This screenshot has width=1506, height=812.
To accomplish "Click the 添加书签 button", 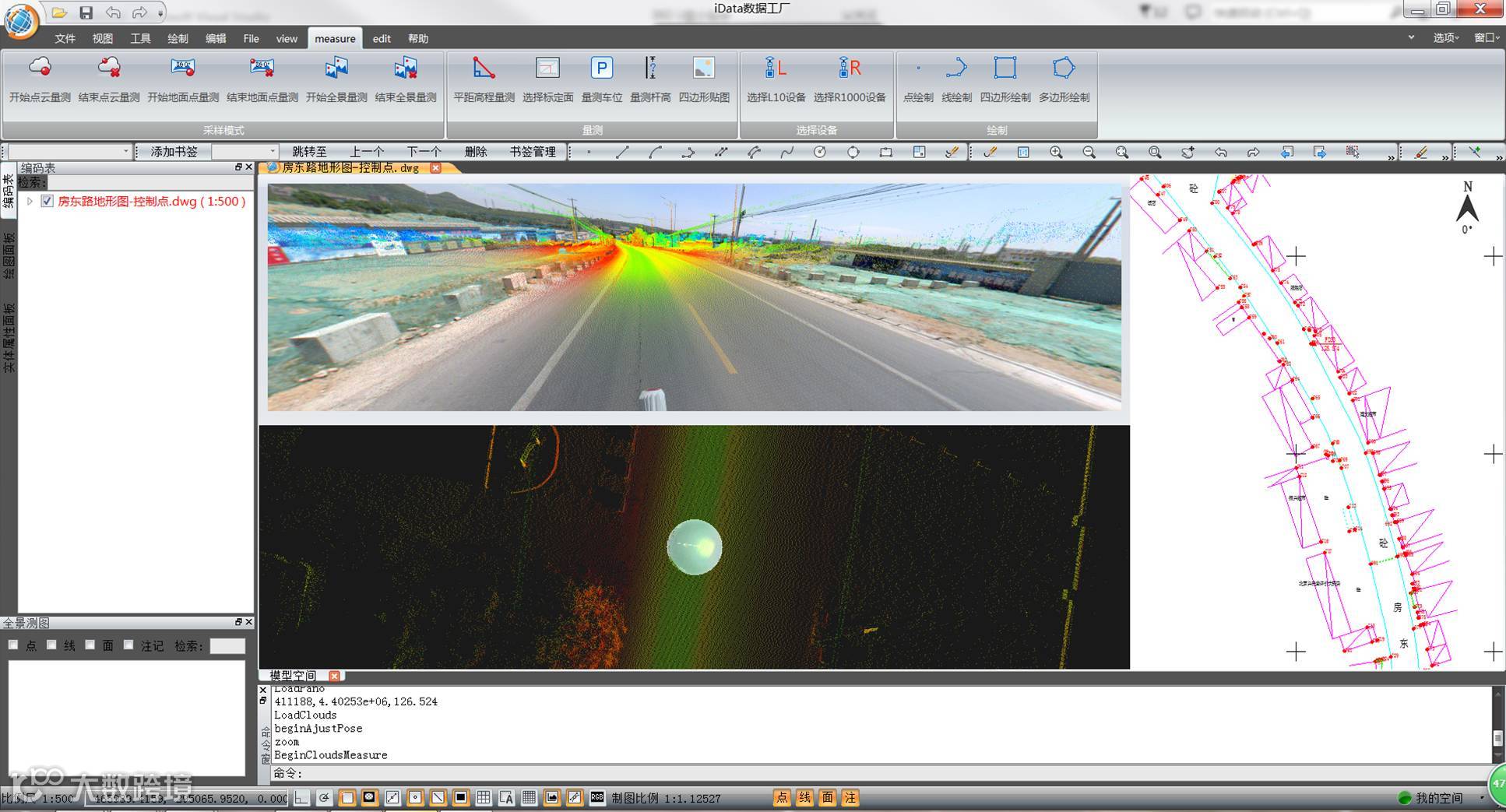I will (174, 152).
